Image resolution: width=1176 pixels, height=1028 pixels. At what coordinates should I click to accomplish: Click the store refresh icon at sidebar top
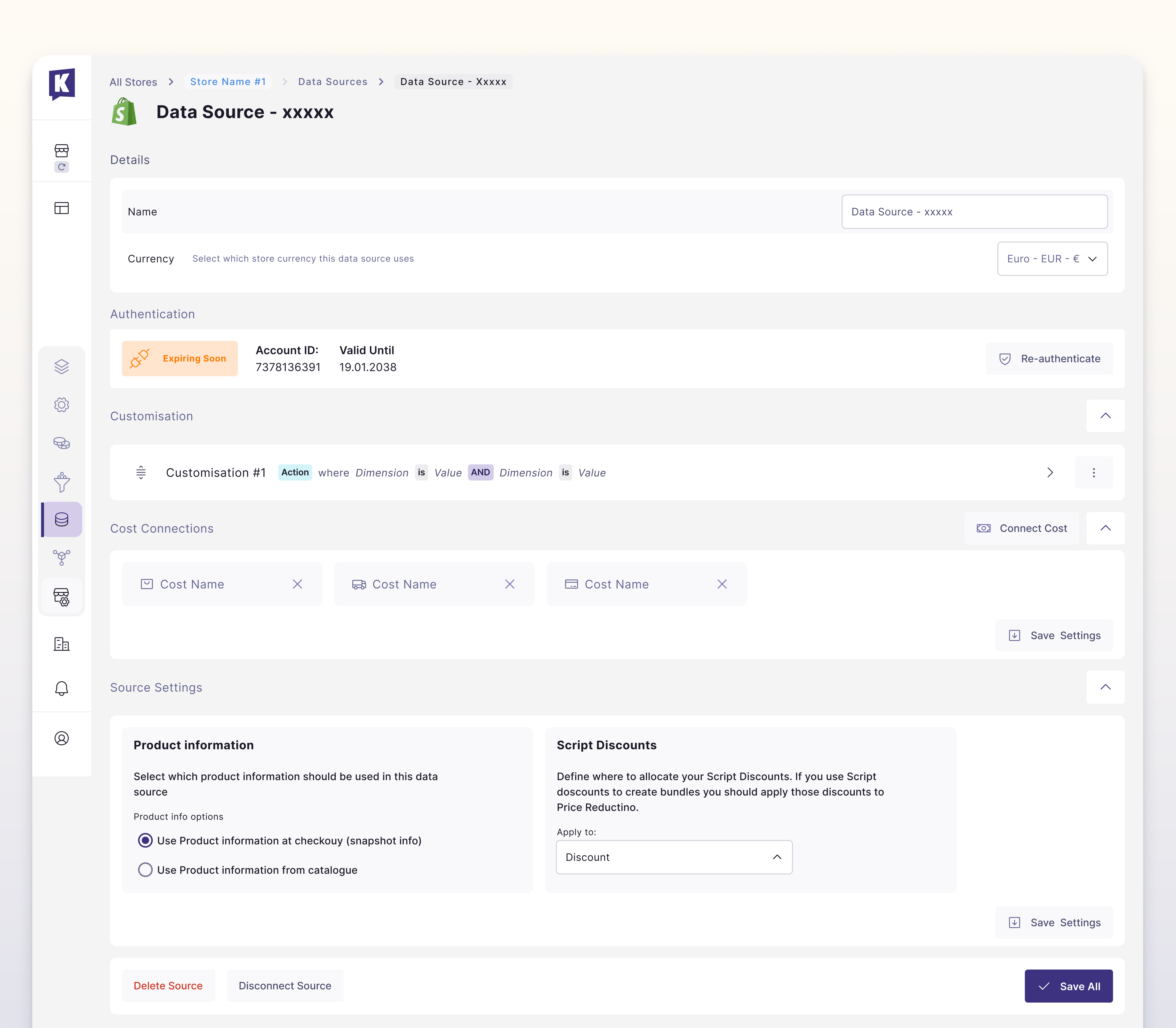(x=61, y=167)
